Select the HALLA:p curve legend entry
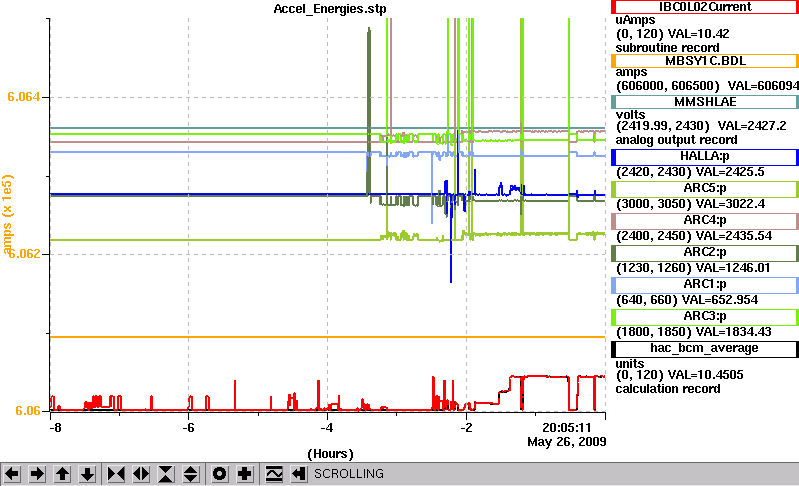The width and height of the screenshot is (799, 486). point(705,156)
